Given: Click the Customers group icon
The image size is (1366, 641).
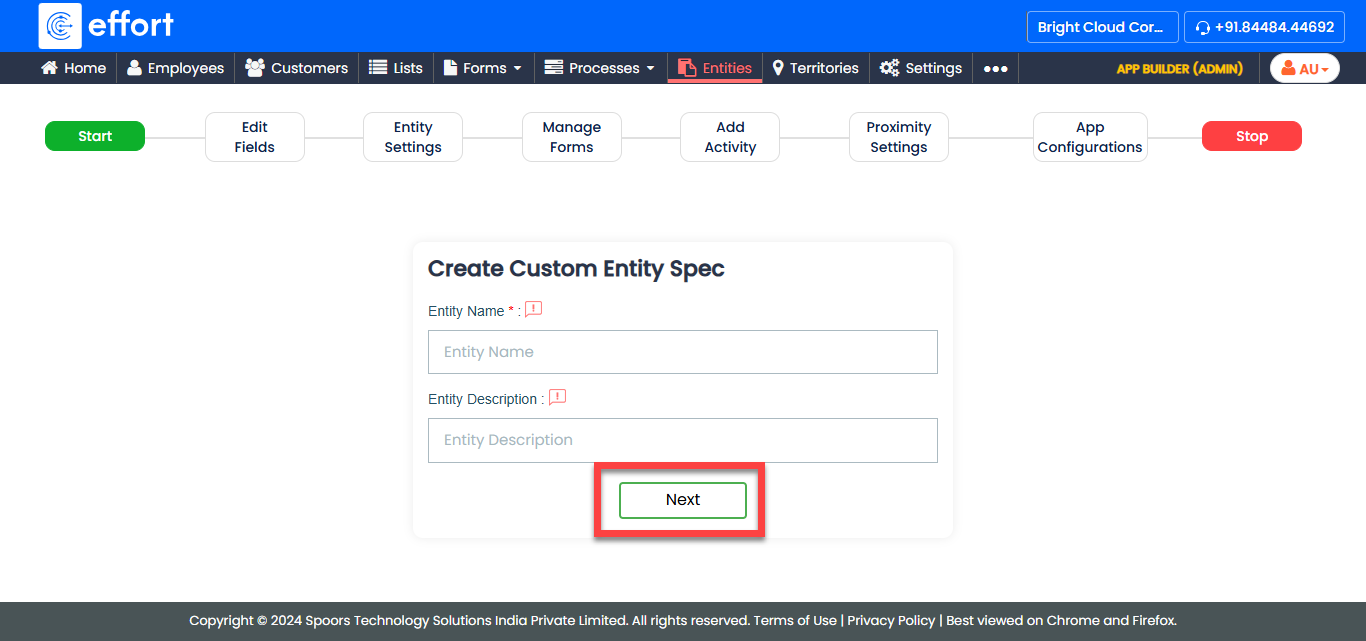Looking at the screenshot, I should point(255,68).
